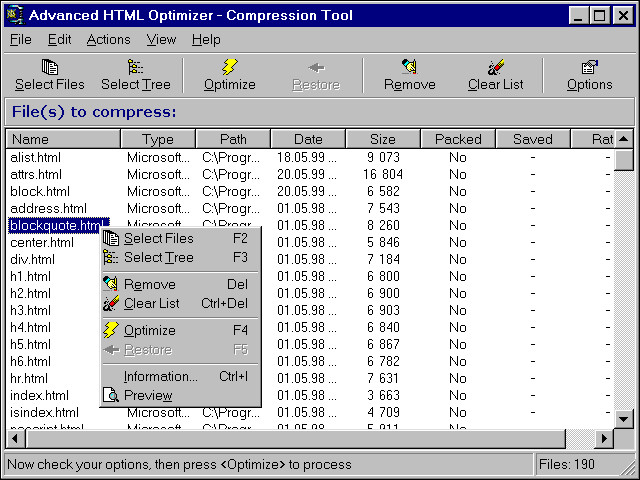Sort list by Path column header
The image size is (640, 480).
pos(233,139)
